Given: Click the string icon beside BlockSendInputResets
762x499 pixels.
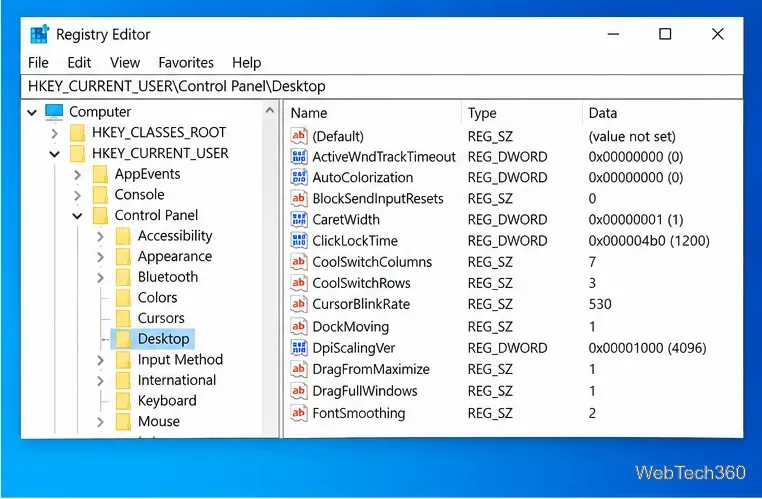Looking at the screenshot, I should (299, 198).
